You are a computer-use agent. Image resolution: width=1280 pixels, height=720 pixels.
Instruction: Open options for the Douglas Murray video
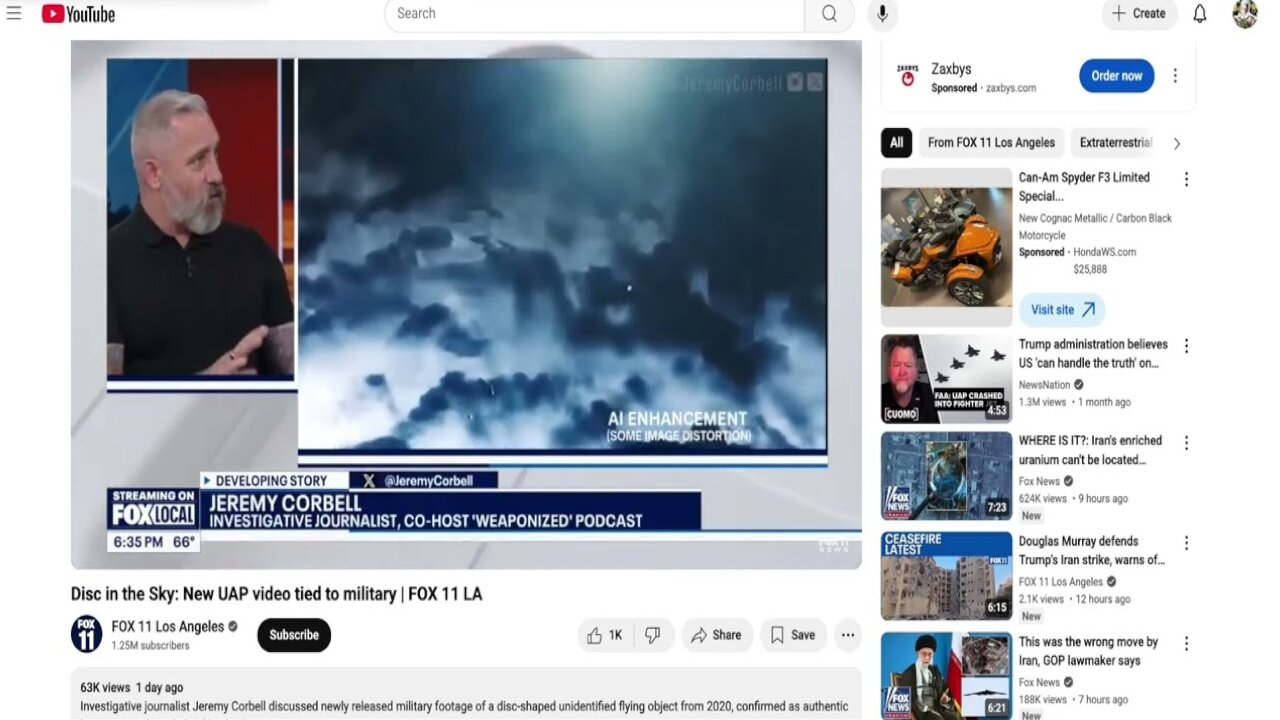point(1186,543)
